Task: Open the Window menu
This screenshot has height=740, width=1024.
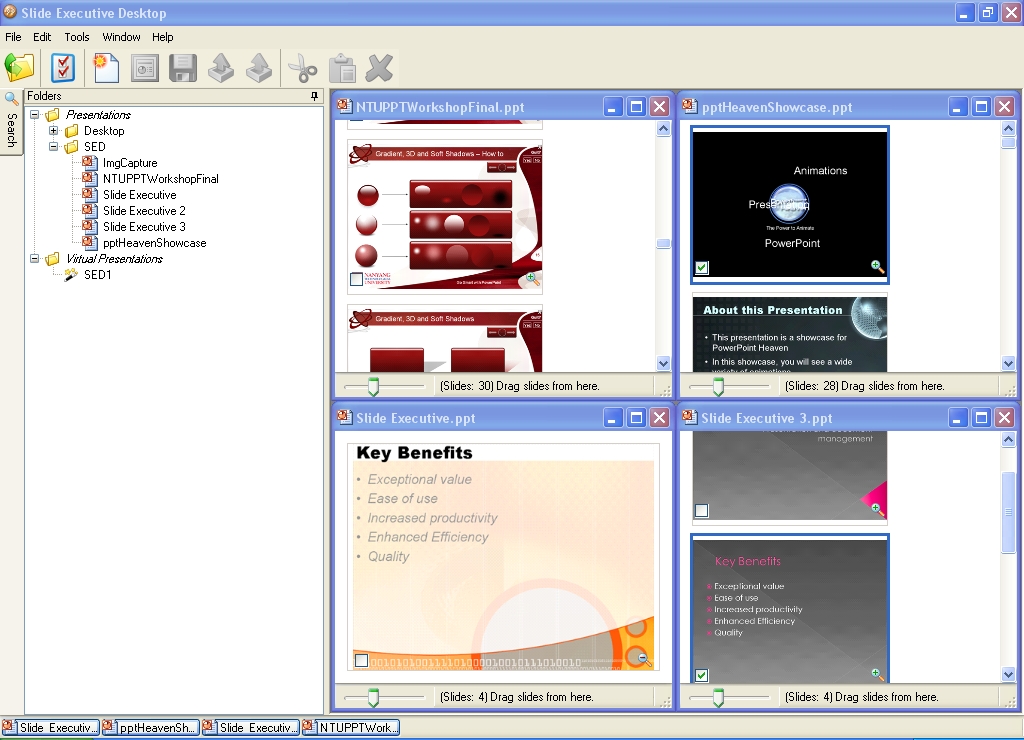Action: [121, 37]
